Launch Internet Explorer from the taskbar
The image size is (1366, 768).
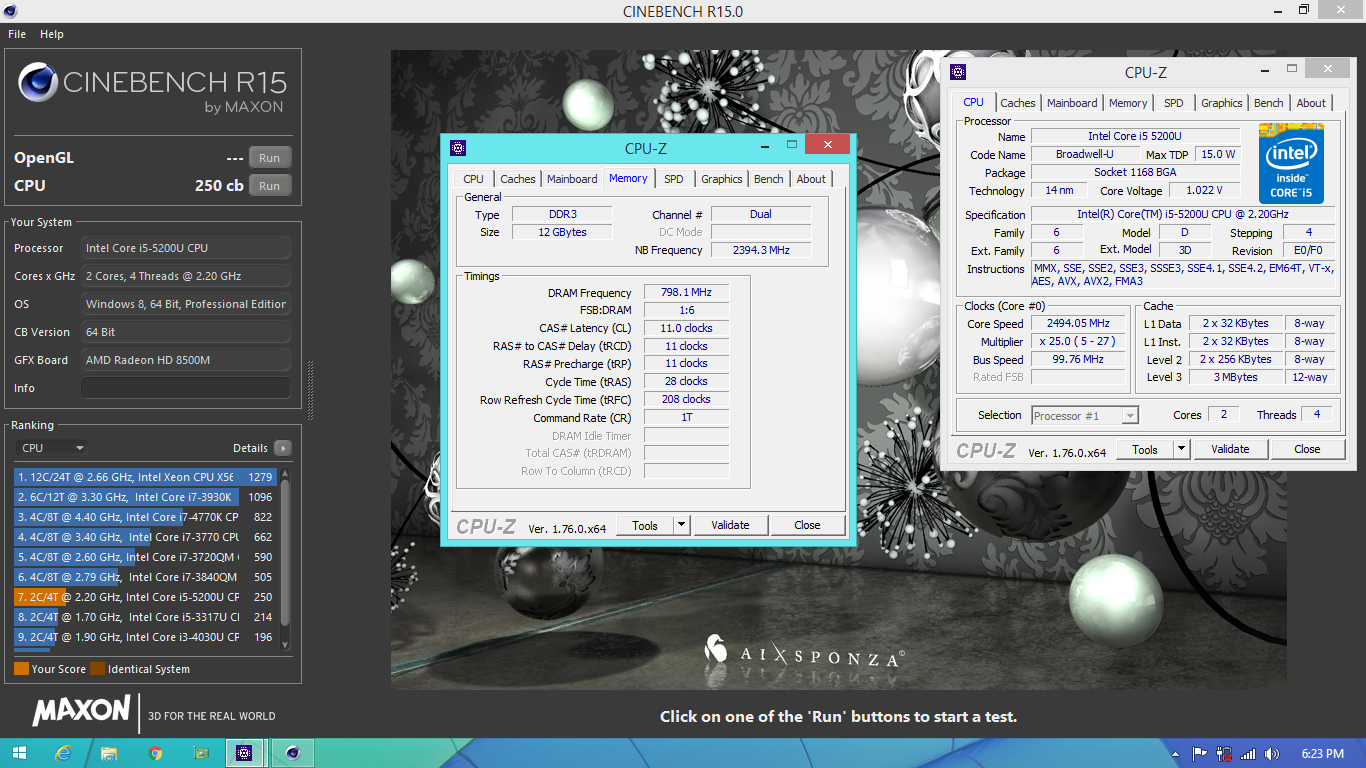(x=64, y=753)
